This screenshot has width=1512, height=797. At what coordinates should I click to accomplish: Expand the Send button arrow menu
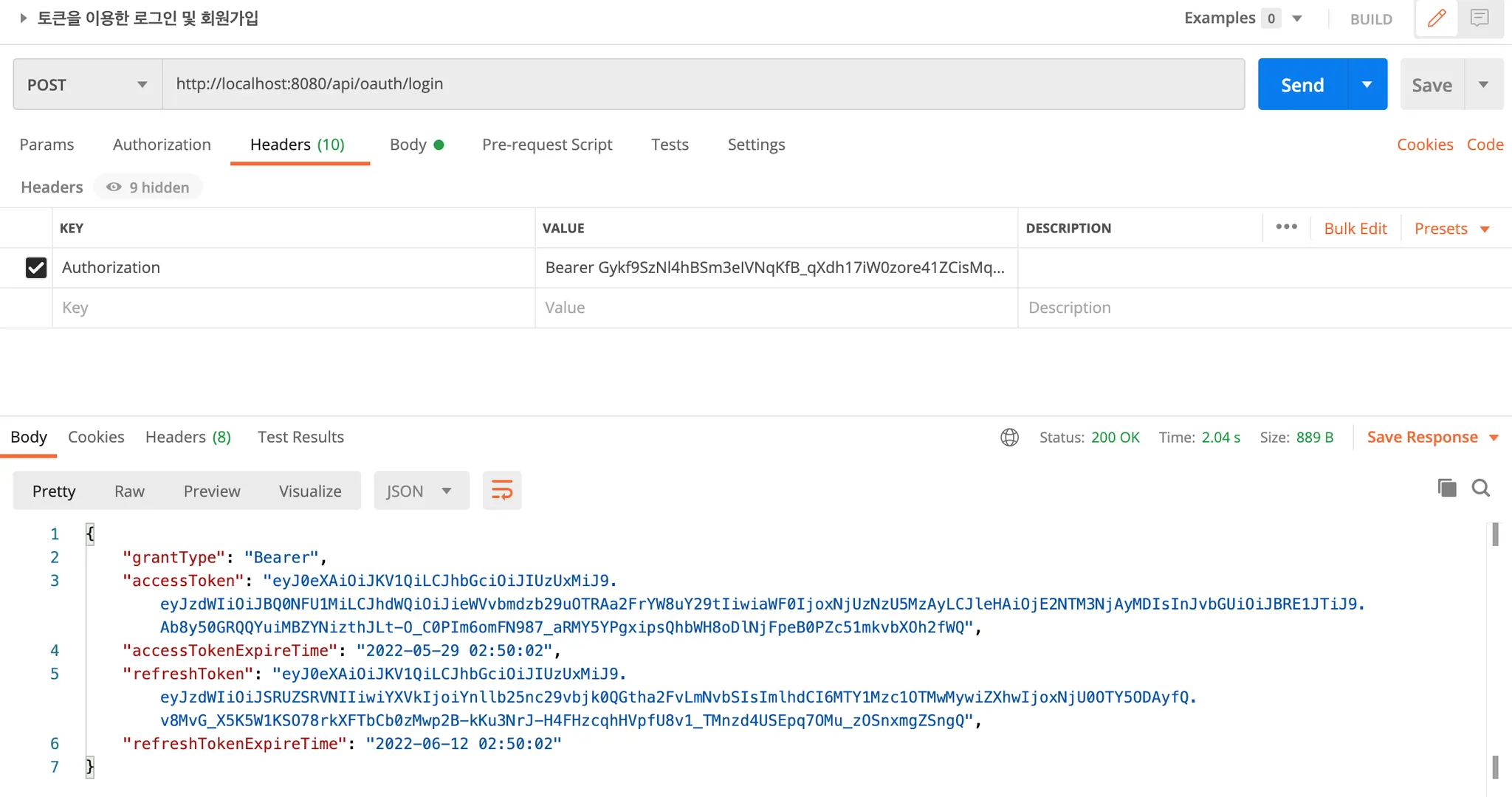point(1367,85)
